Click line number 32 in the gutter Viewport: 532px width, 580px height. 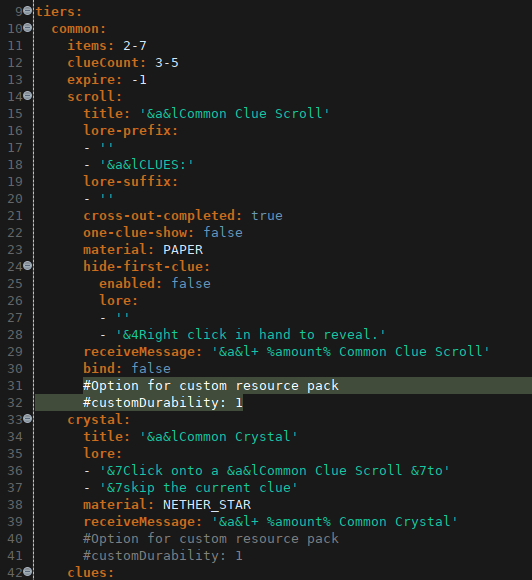tap(15, 403)
